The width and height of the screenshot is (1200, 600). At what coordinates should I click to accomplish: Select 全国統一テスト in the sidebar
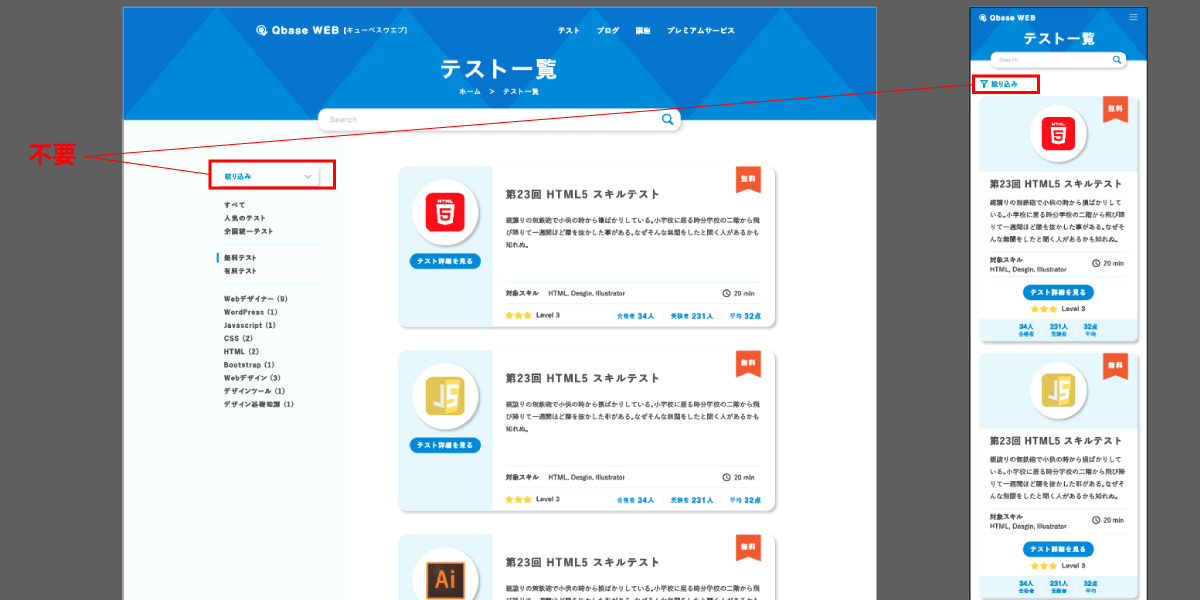pos(249,231)
